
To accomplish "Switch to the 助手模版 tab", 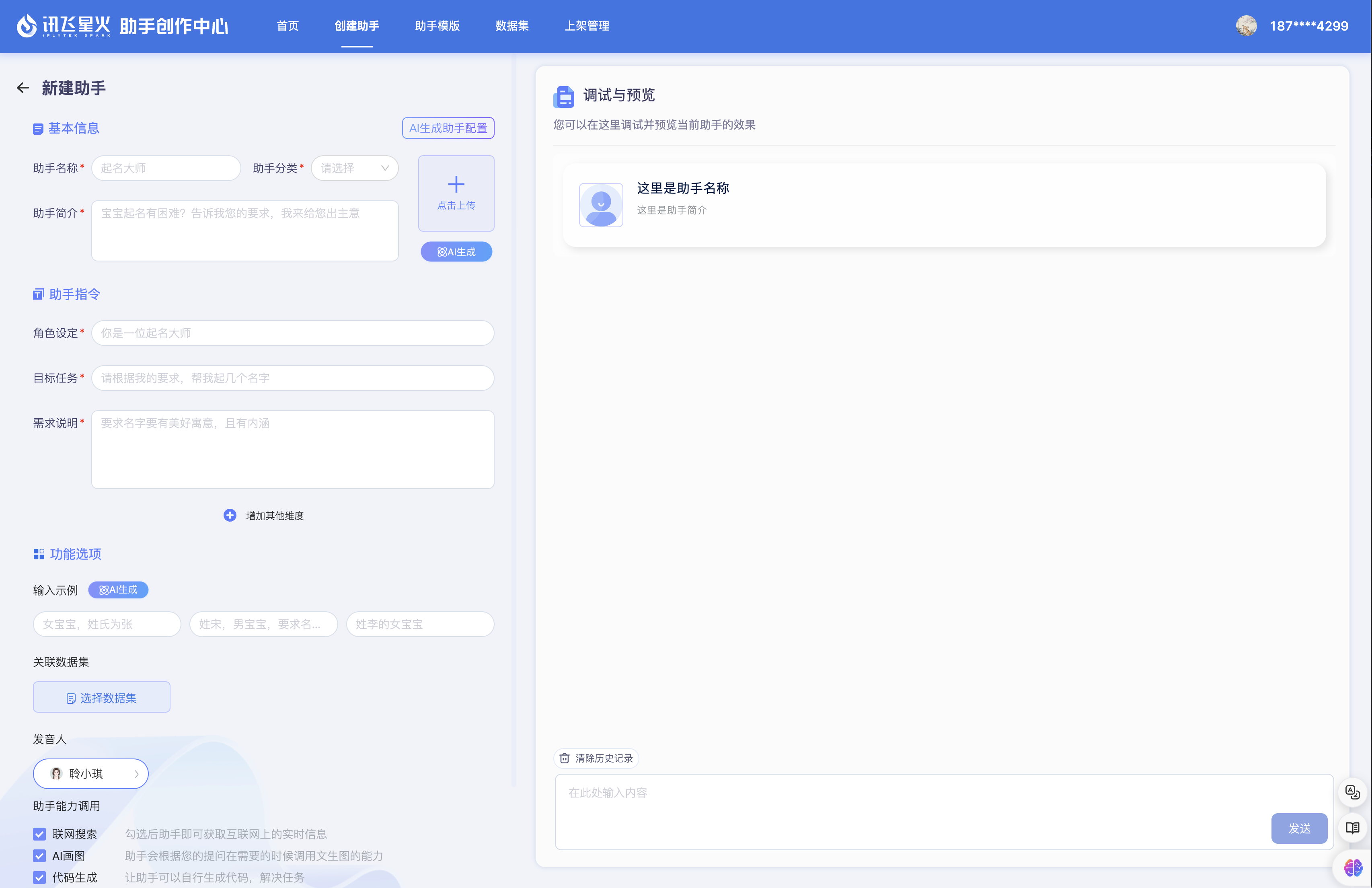I will pos(437,26).
